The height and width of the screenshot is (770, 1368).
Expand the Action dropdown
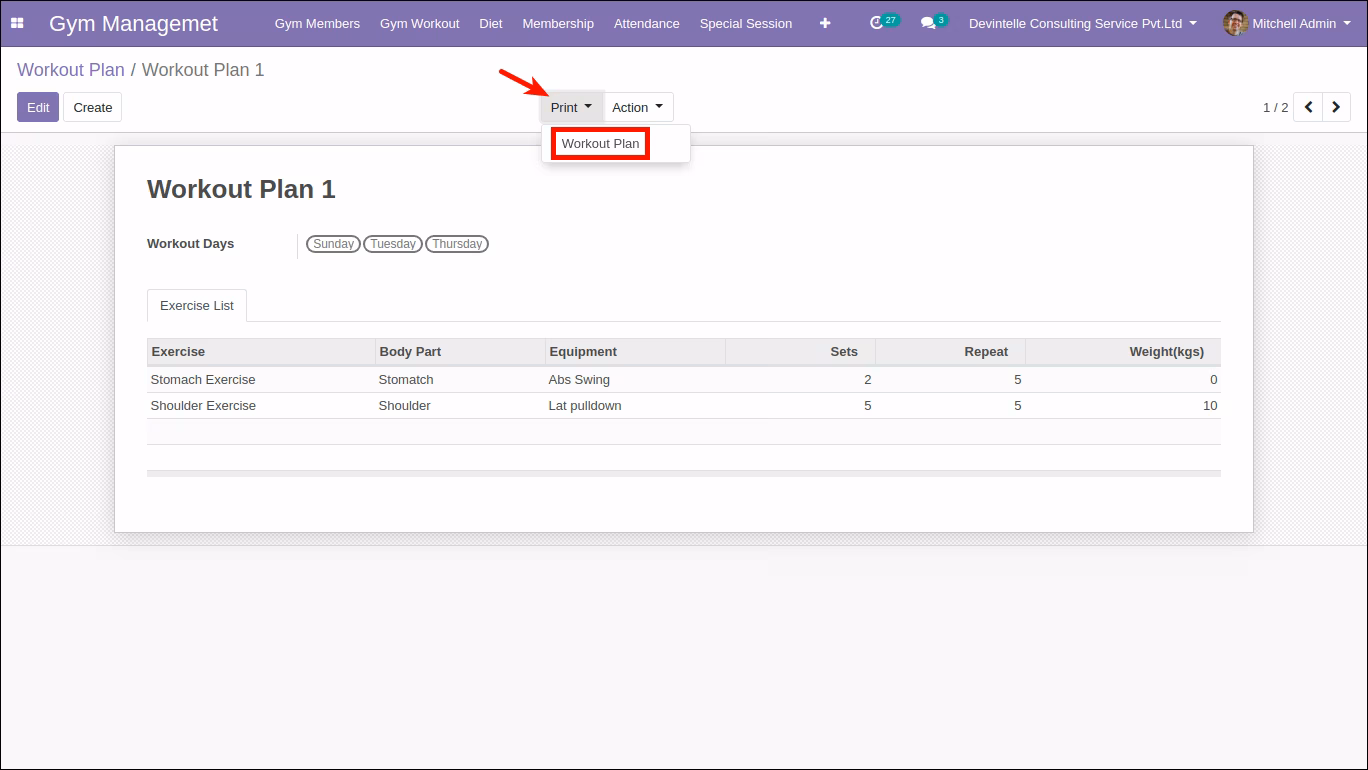coord(638,107)
